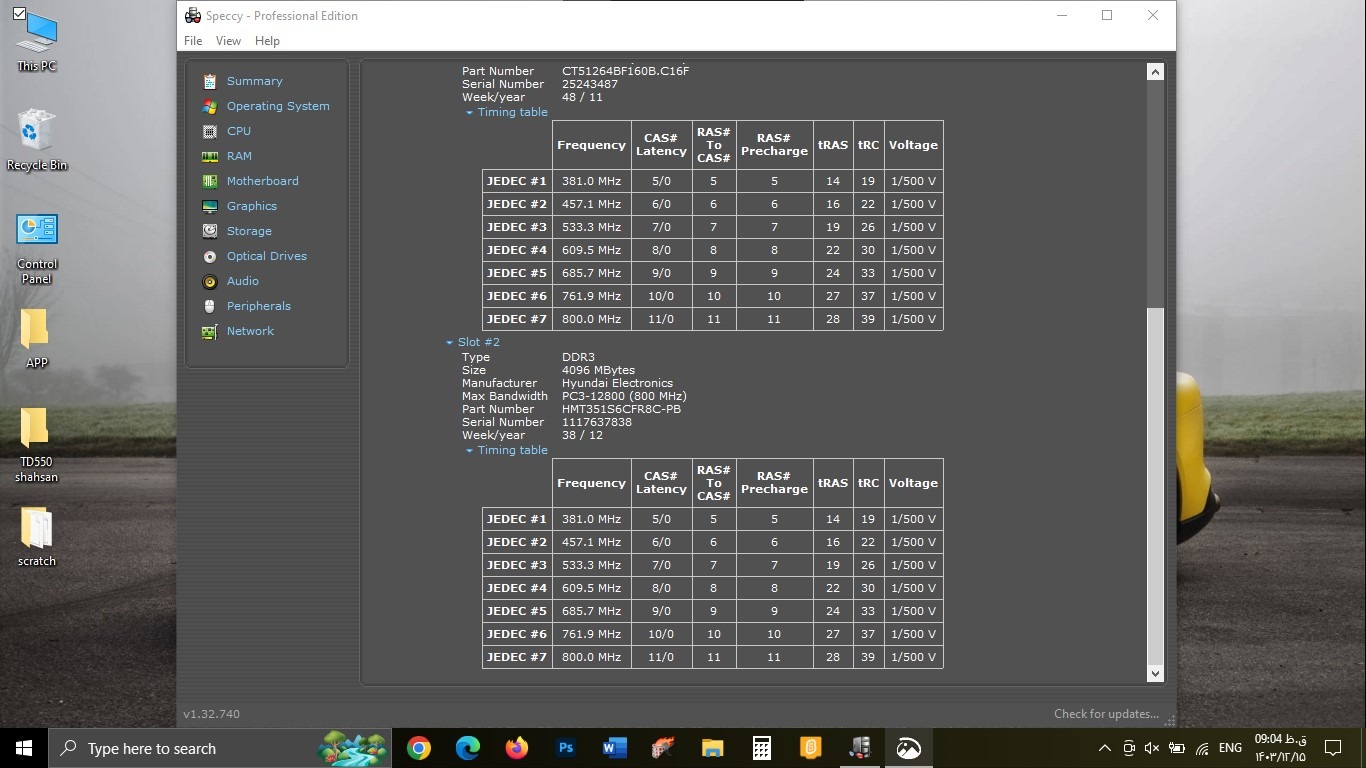Select the Operating System sidebar icon
The width and height of the screenshot is (1366, 768).
(209, 106)
